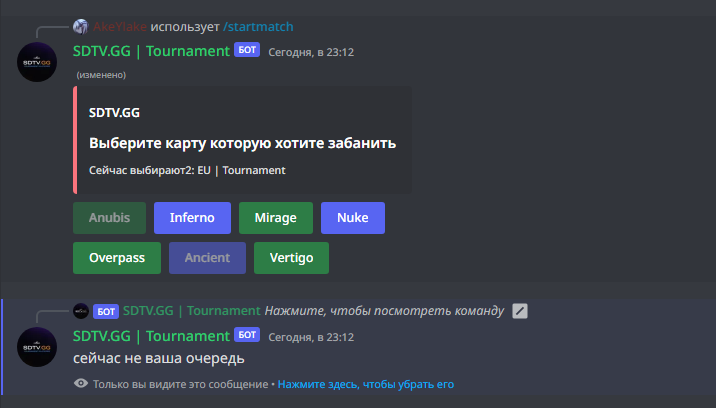
Task: Open SDTV.GG bot avatar on first message
Action: click(37, 62)
